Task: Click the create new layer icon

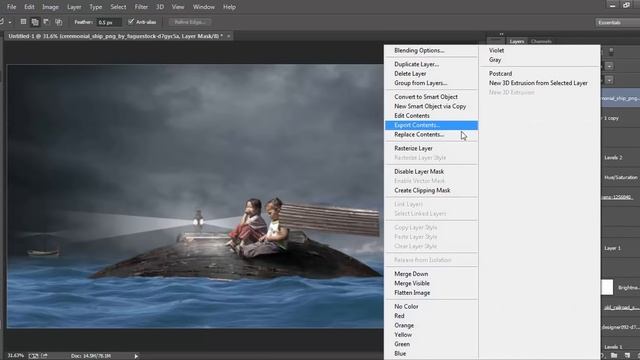Action: click(627, 356)
